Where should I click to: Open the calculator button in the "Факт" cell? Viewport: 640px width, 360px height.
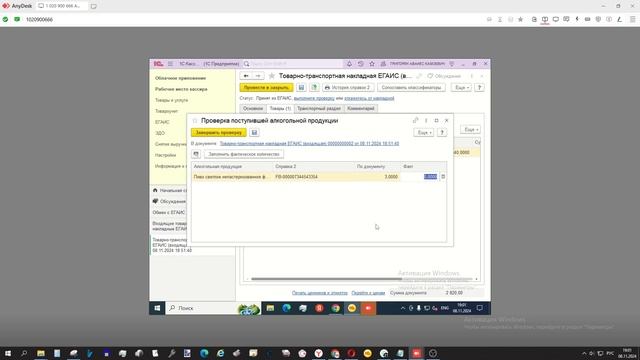coord(443,177)
